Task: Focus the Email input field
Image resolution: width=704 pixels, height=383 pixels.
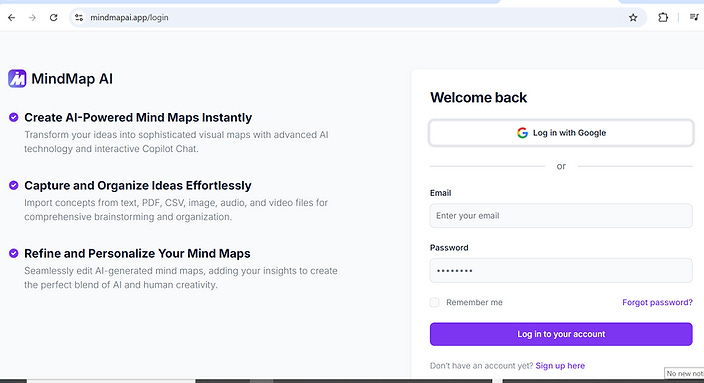Action: pos(561,216)
